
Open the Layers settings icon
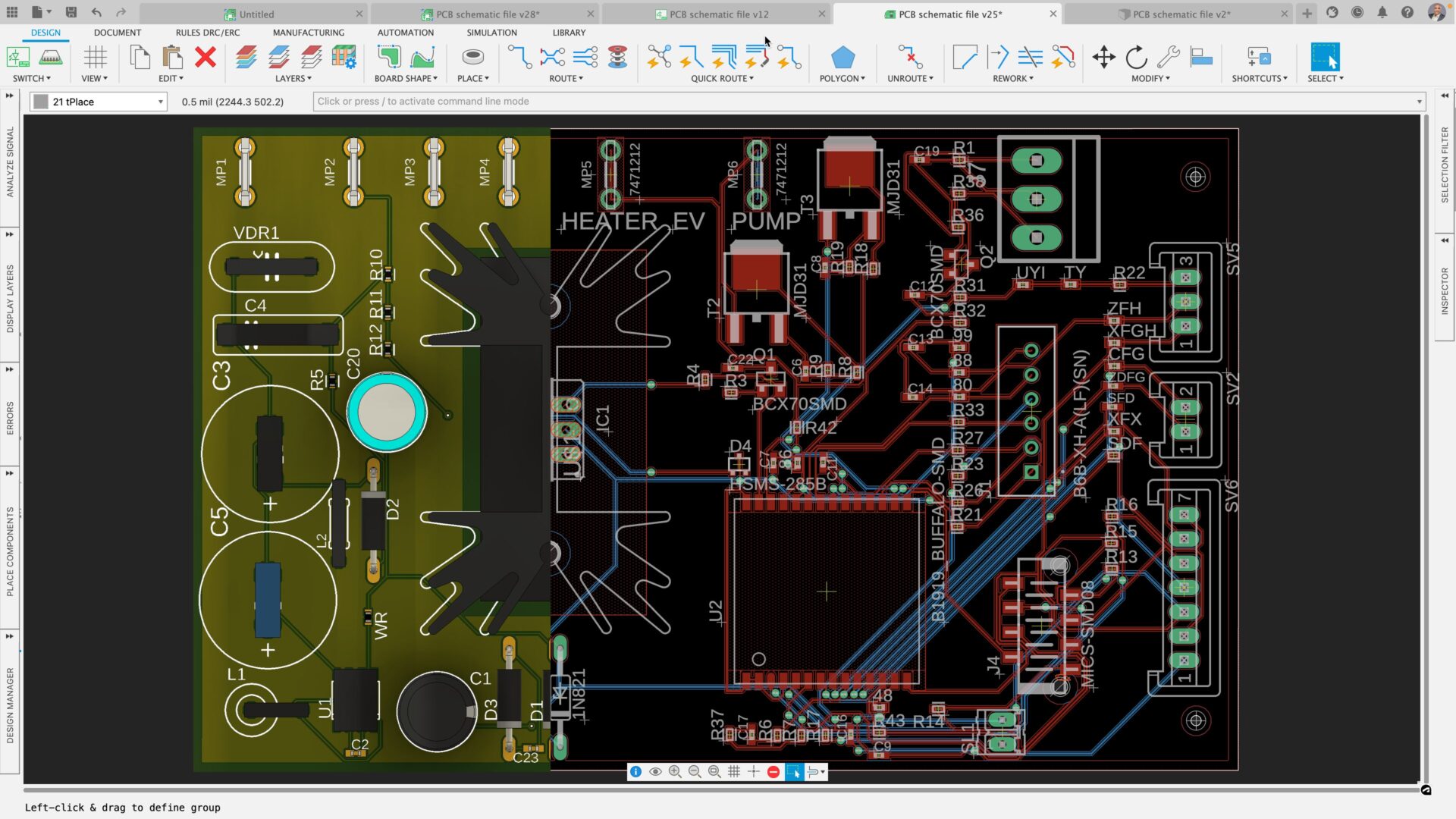point(345,57)
